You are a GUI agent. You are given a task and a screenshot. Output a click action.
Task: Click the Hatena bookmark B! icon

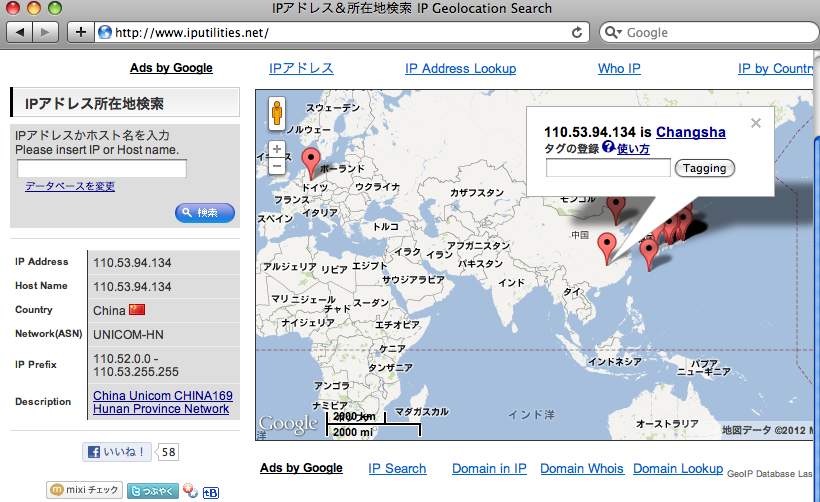pos(211,493)
